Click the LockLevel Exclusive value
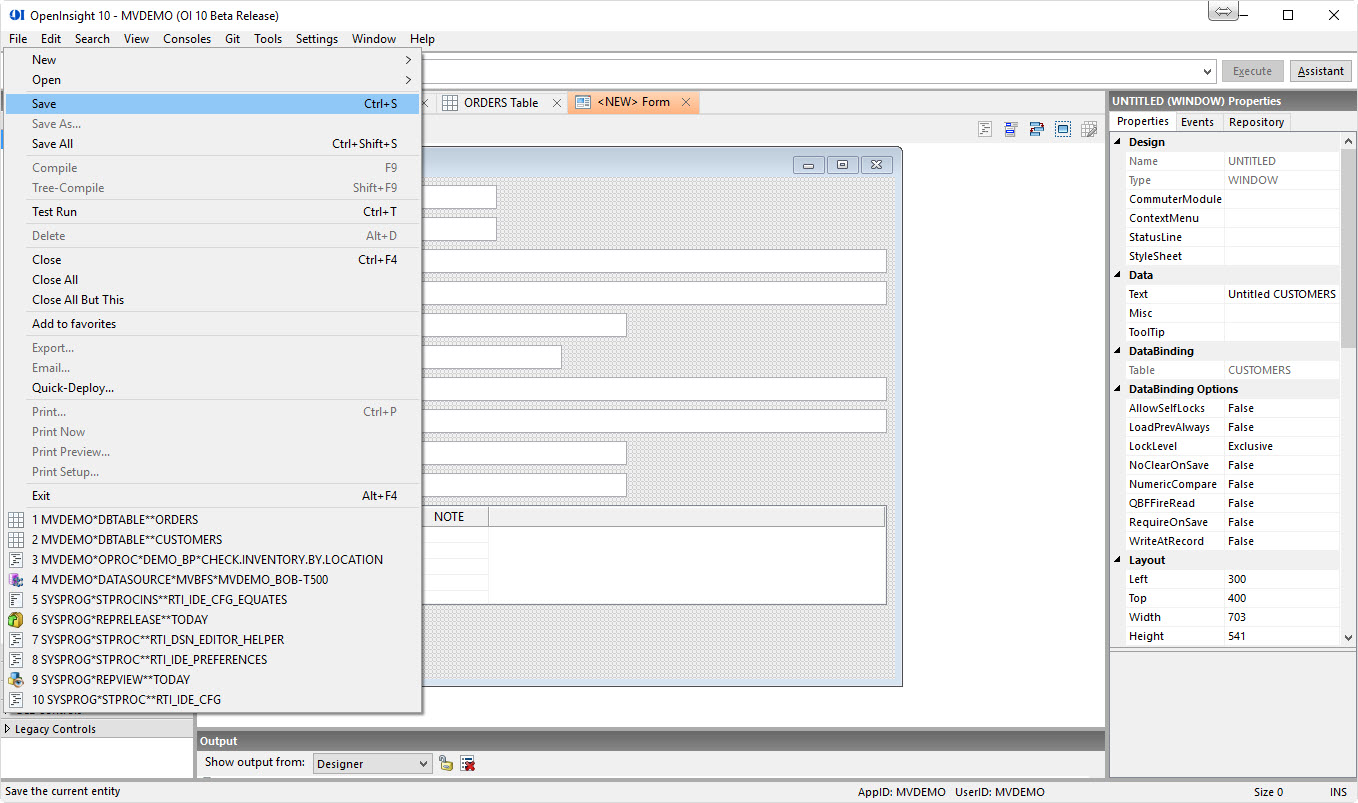The image size is (1358, 803). [1282, 446]
